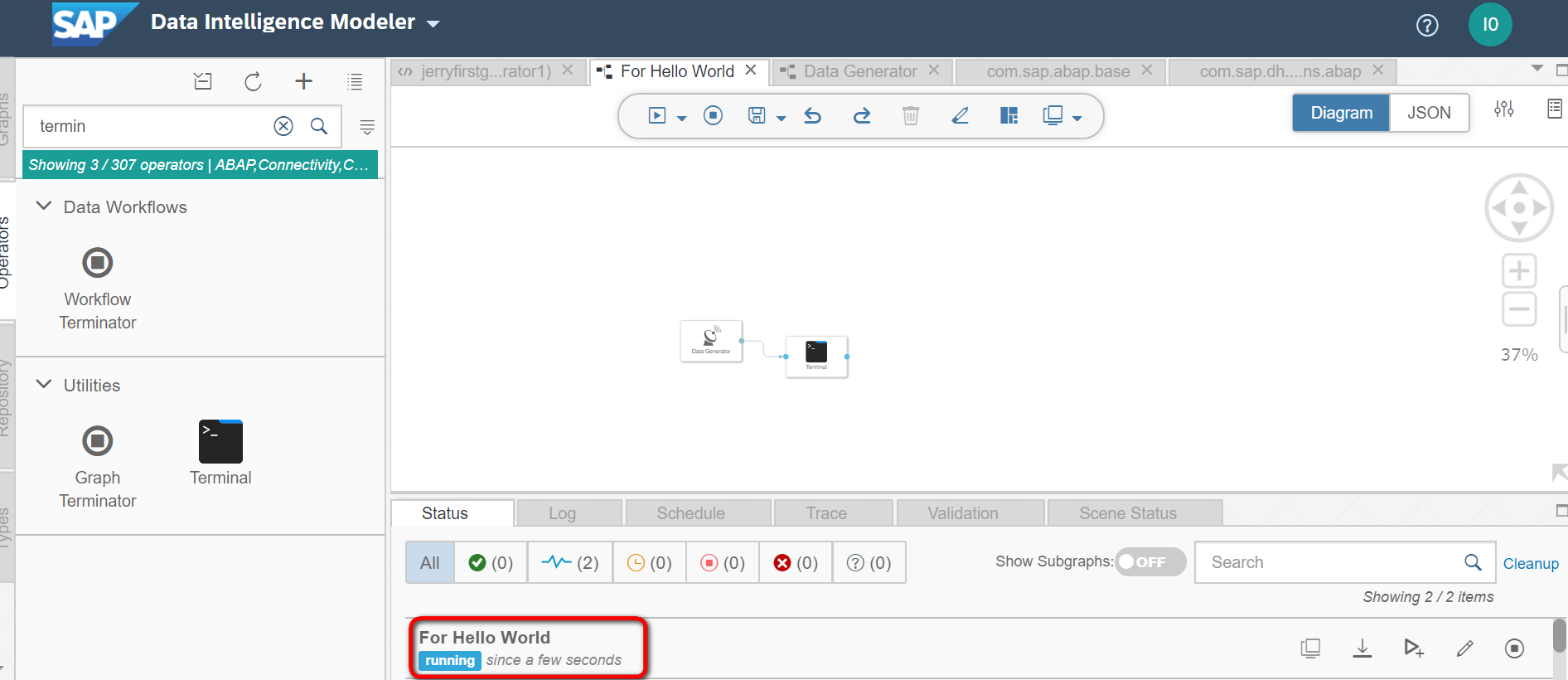Image resolution: width=1568 pixels, height=680 pixels.
Task: Close the For Hello World tab
Action: (751, 70)
